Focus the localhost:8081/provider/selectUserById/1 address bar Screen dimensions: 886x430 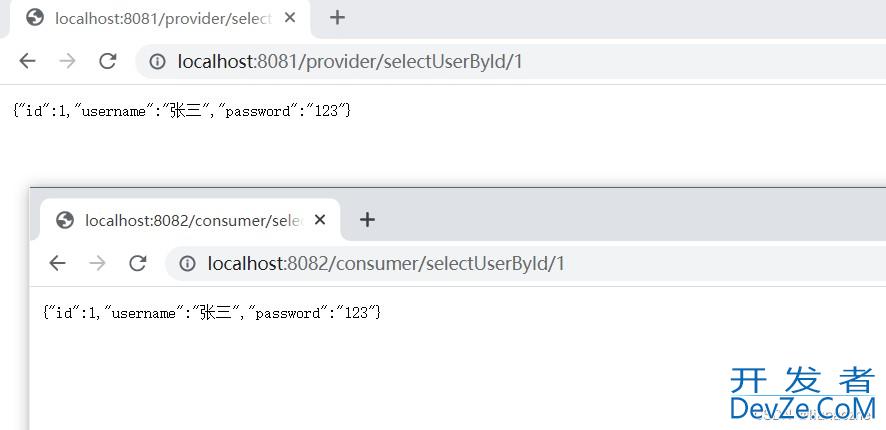(510, 61)
